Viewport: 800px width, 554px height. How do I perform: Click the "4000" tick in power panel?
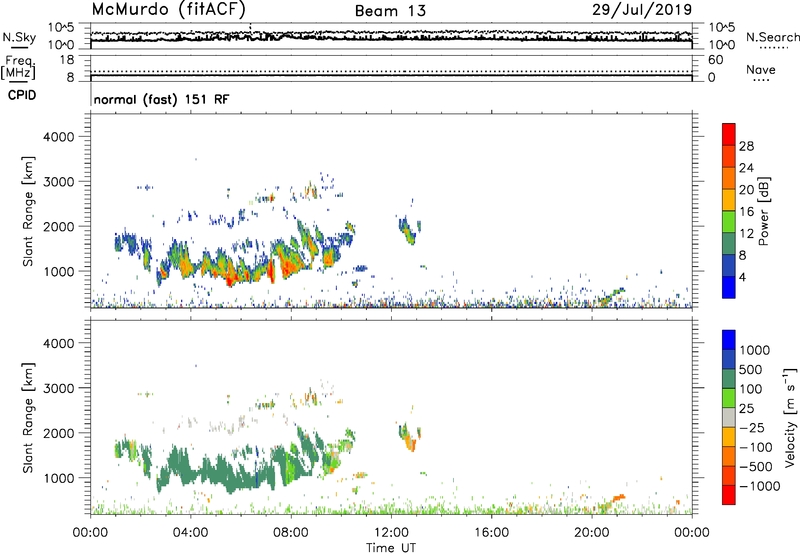click(x=58, y=137)
